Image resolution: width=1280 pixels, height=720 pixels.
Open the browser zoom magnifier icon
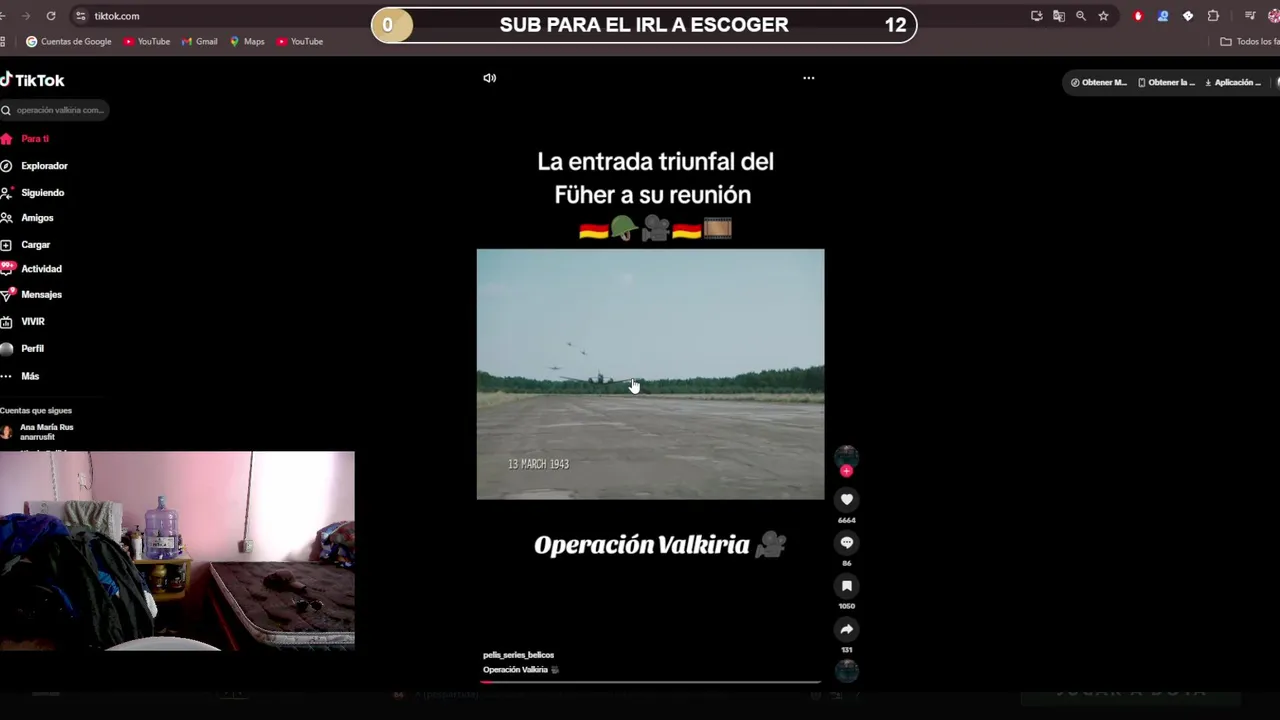point(1081,16)
